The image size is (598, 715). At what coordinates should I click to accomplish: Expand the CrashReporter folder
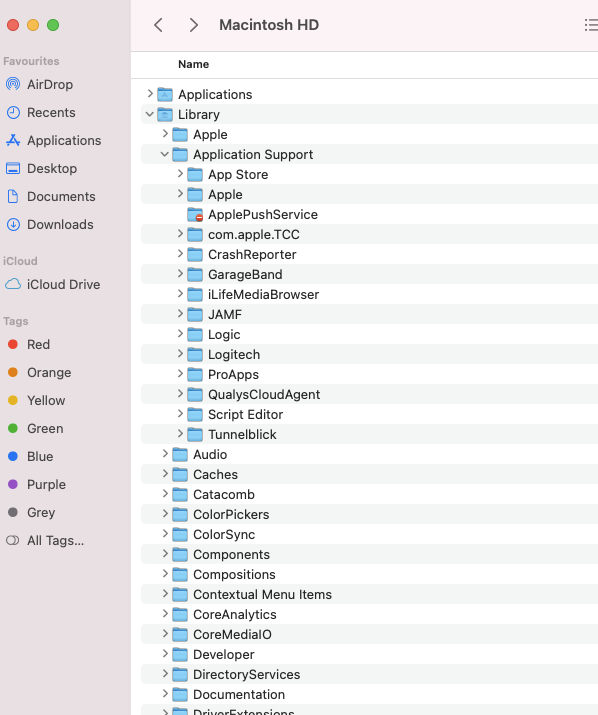(x=180, y=254)
